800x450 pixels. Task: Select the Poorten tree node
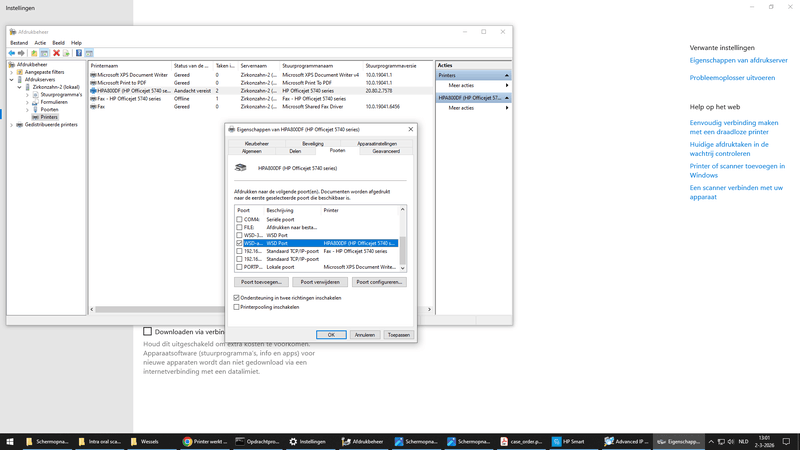(49, 109)
